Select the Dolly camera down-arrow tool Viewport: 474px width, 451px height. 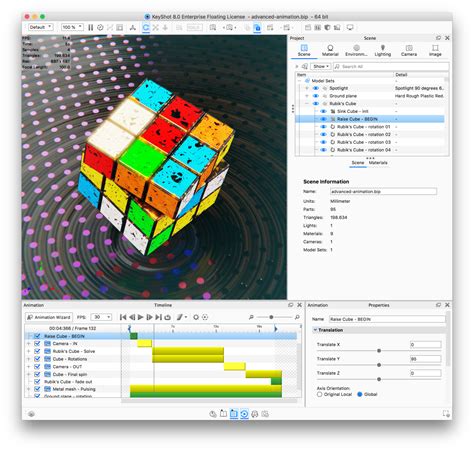[165, 28]
